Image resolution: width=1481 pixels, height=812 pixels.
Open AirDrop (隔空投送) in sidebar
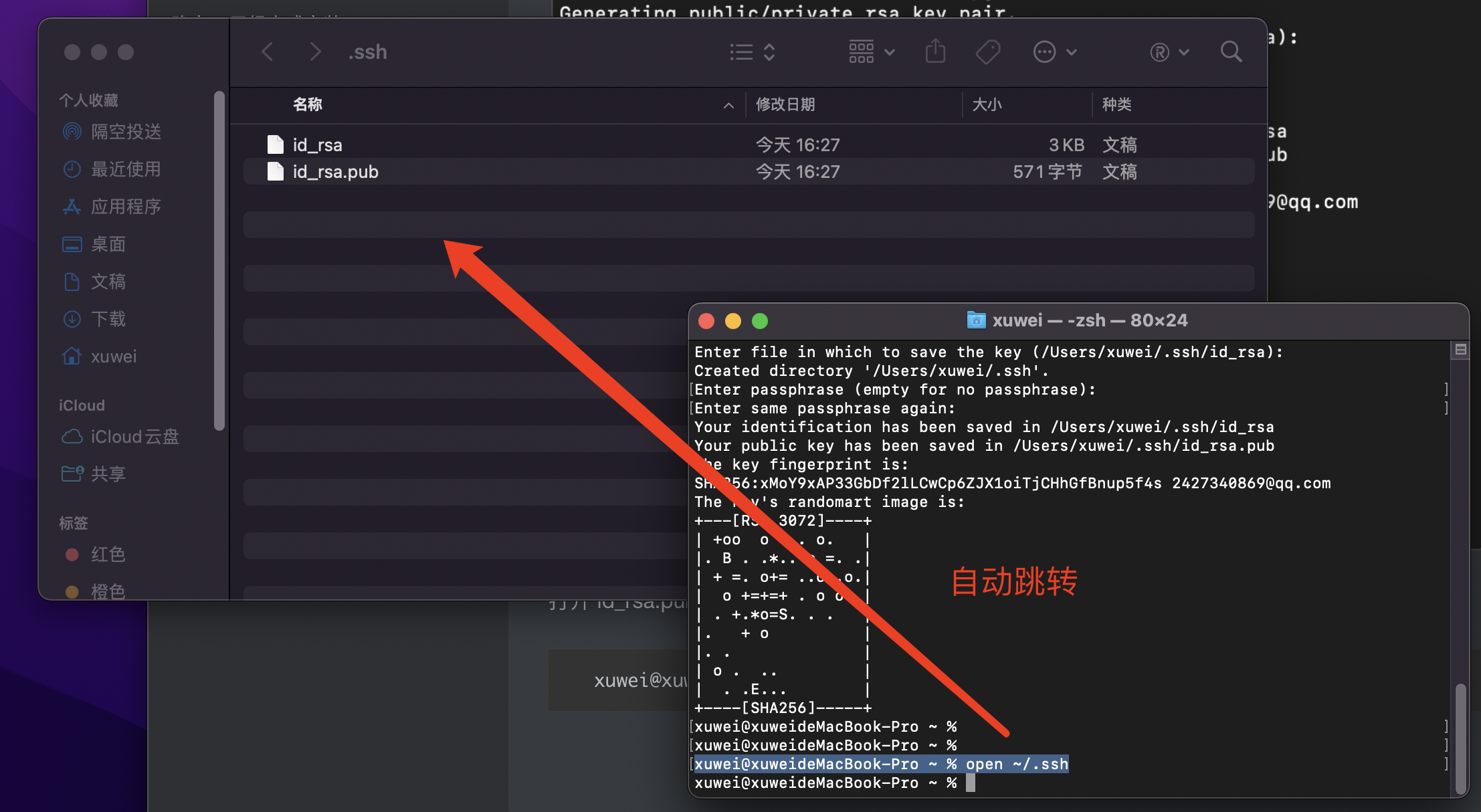coord(126,132)
